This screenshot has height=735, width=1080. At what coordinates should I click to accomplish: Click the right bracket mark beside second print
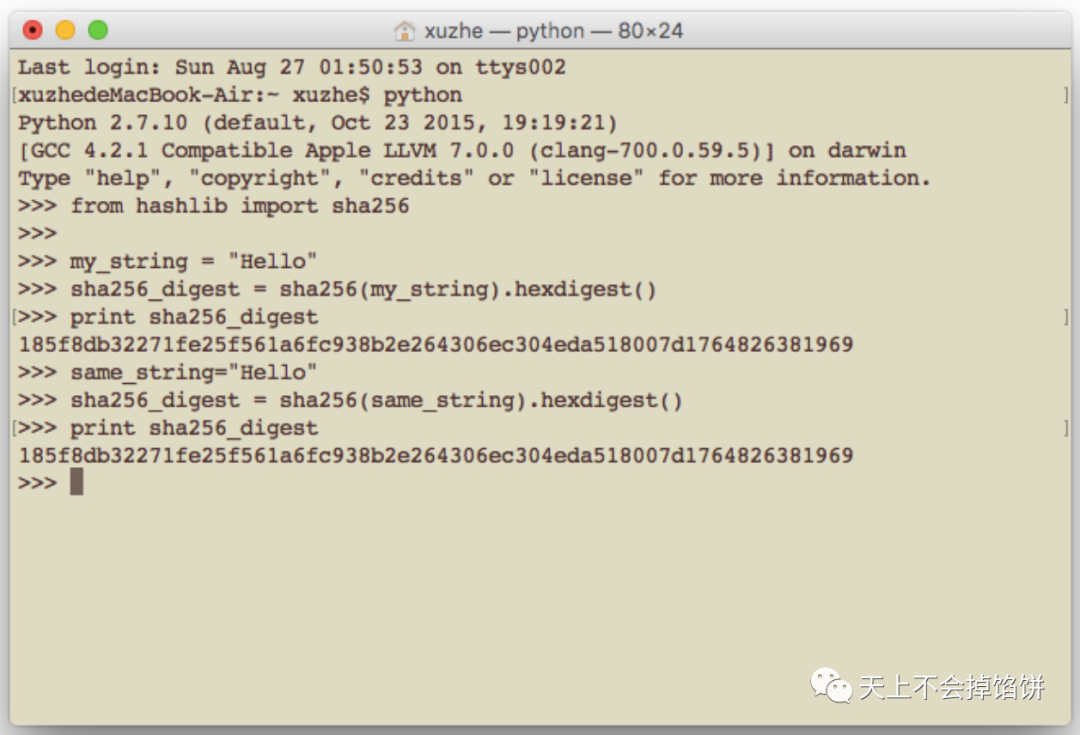(x=1066, y=428)
